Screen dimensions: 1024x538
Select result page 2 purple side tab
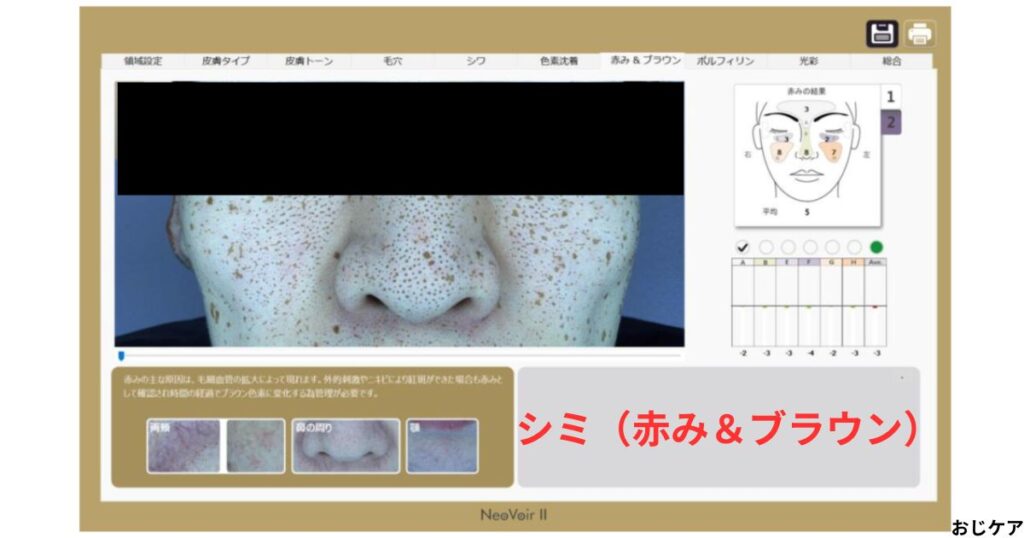(891, 122)
